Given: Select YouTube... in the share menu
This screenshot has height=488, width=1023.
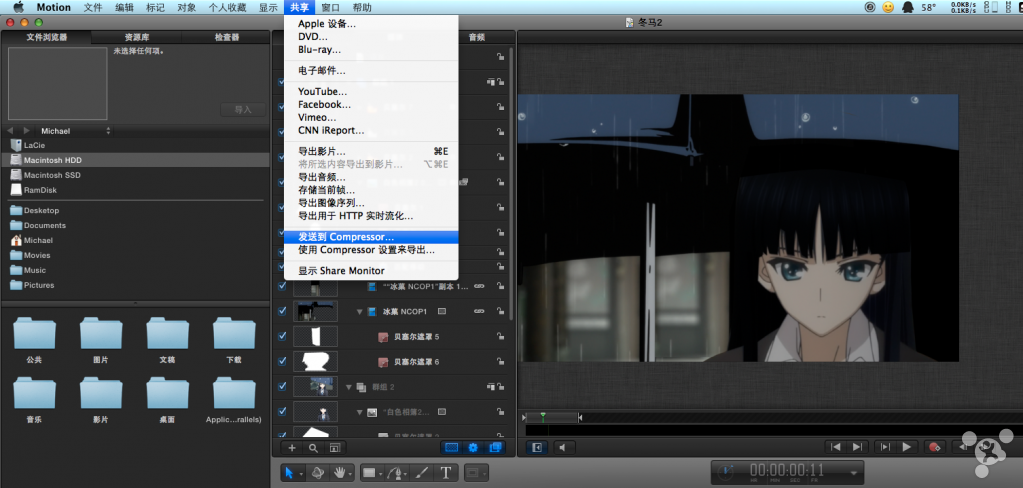Looking at the screenshot, I should click(x=322, y=91).
